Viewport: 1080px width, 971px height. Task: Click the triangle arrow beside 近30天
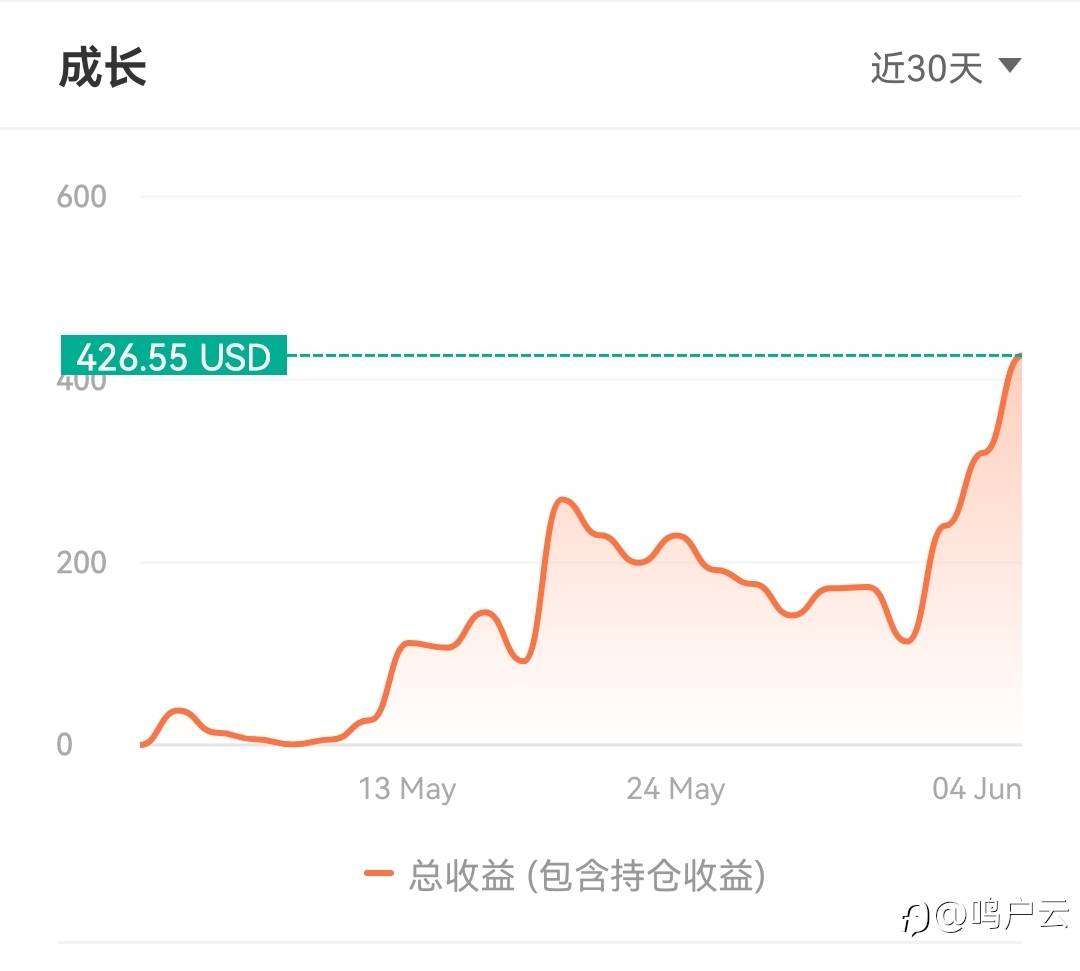[1009, 66]
